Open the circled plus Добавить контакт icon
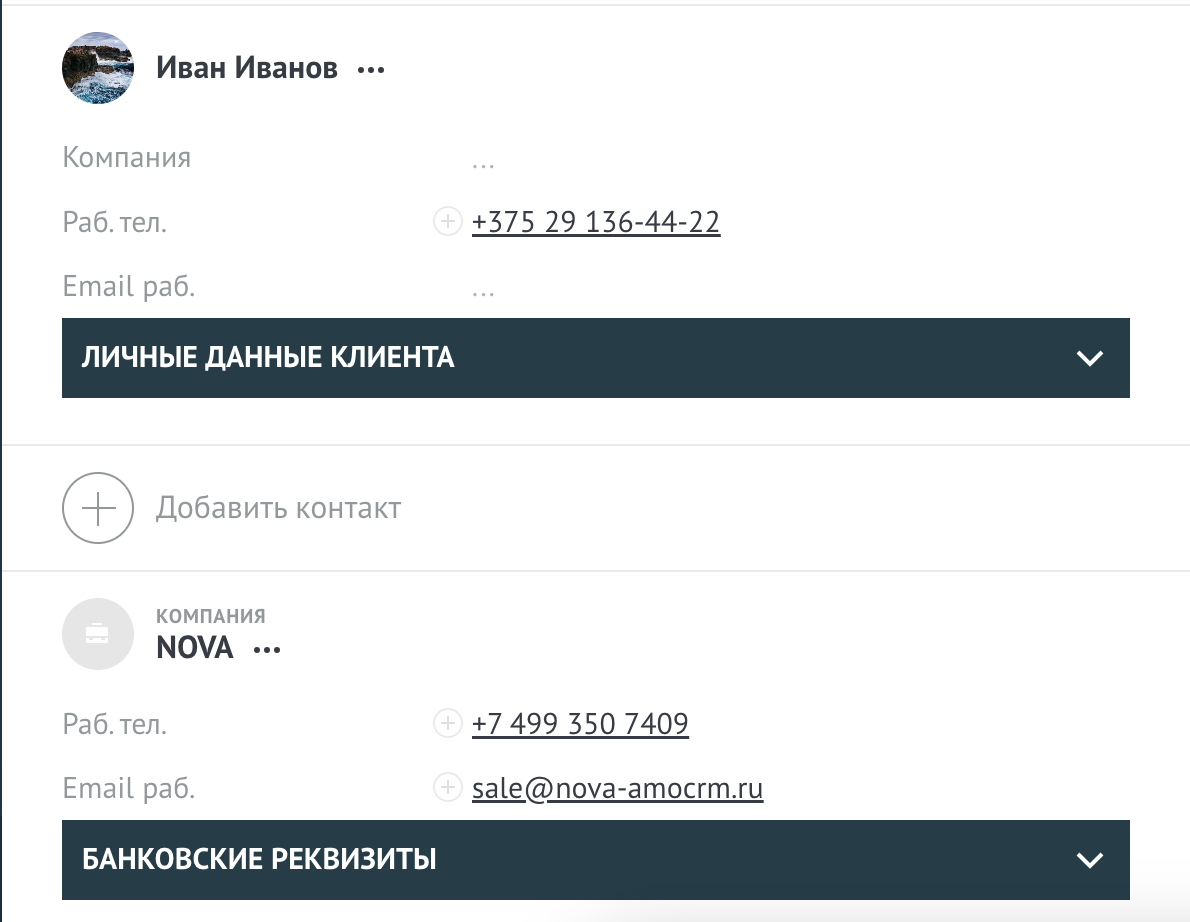The image size is (1190, 922). pos(98,508)
